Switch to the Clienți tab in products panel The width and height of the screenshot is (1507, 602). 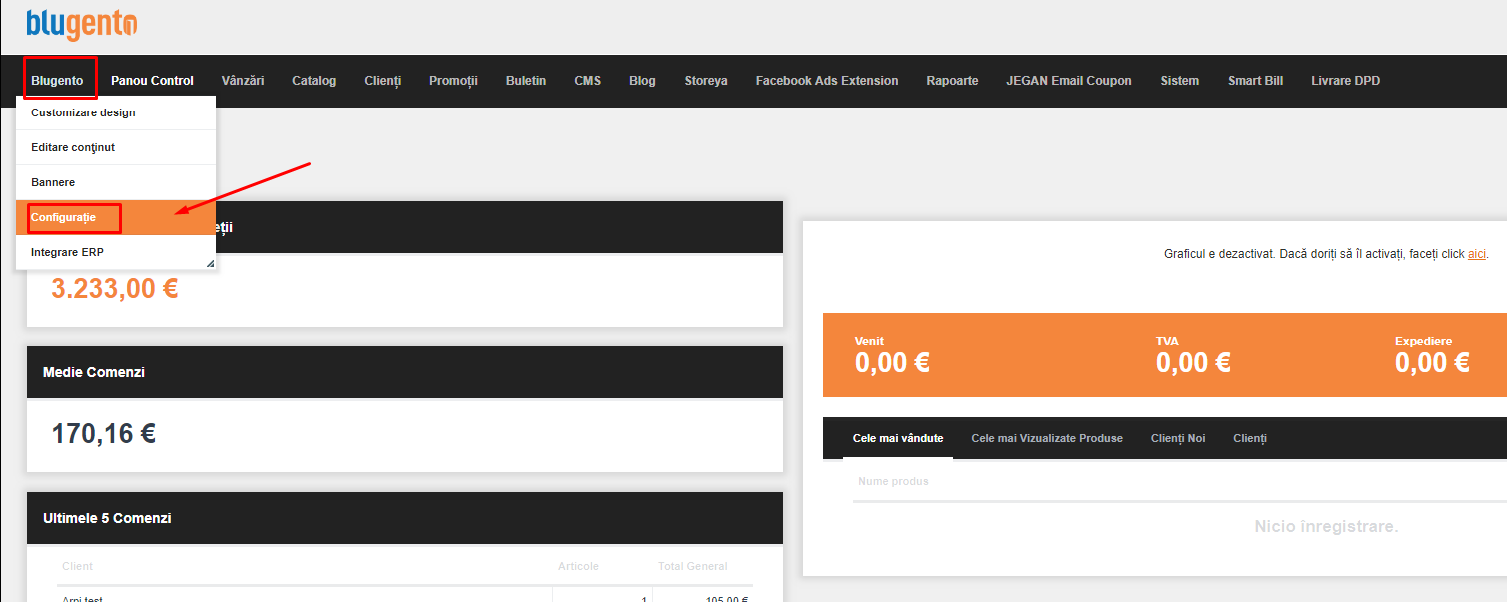tap(1250, 438)
